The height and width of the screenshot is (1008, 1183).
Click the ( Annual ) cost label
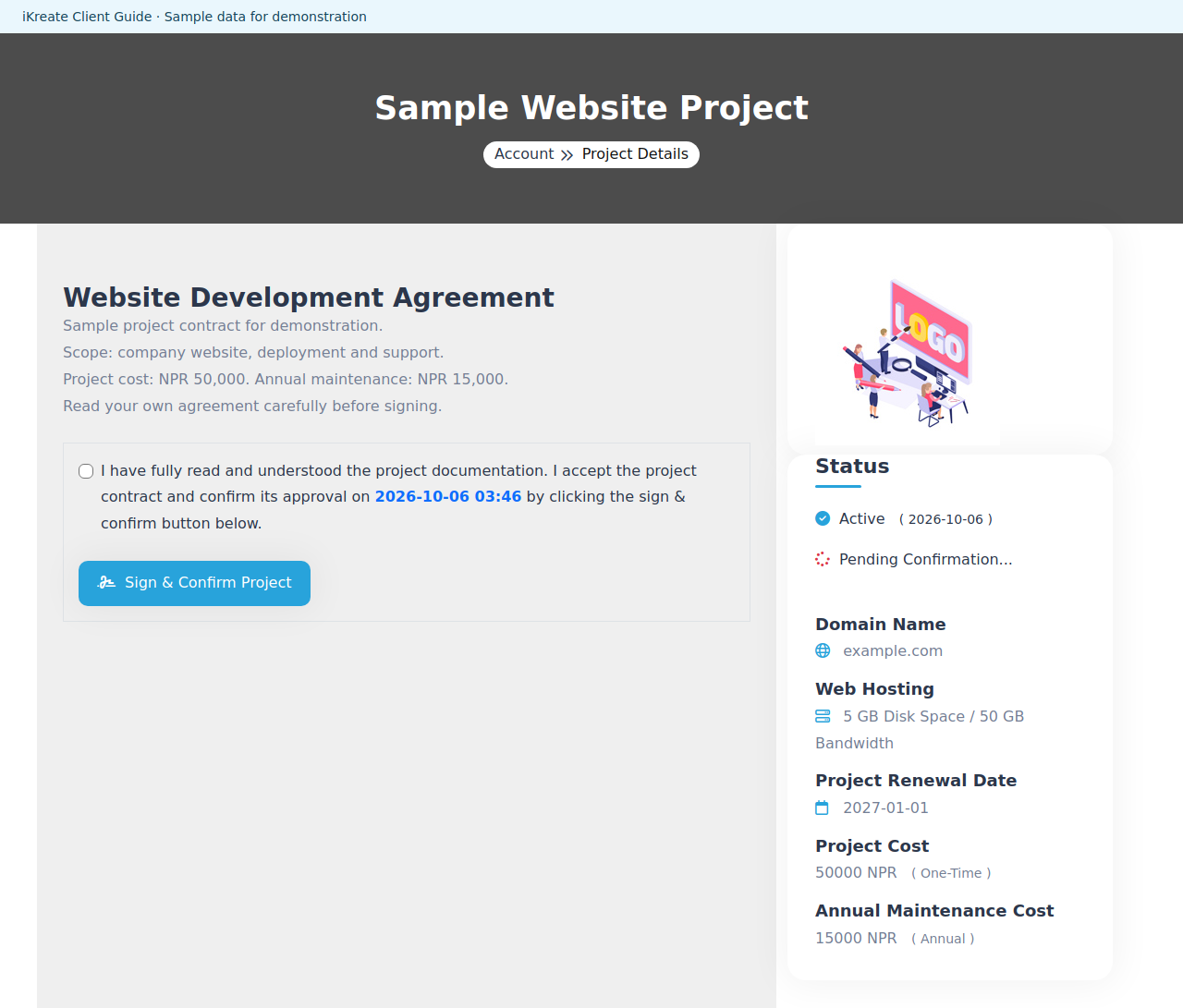coord(943,939)
